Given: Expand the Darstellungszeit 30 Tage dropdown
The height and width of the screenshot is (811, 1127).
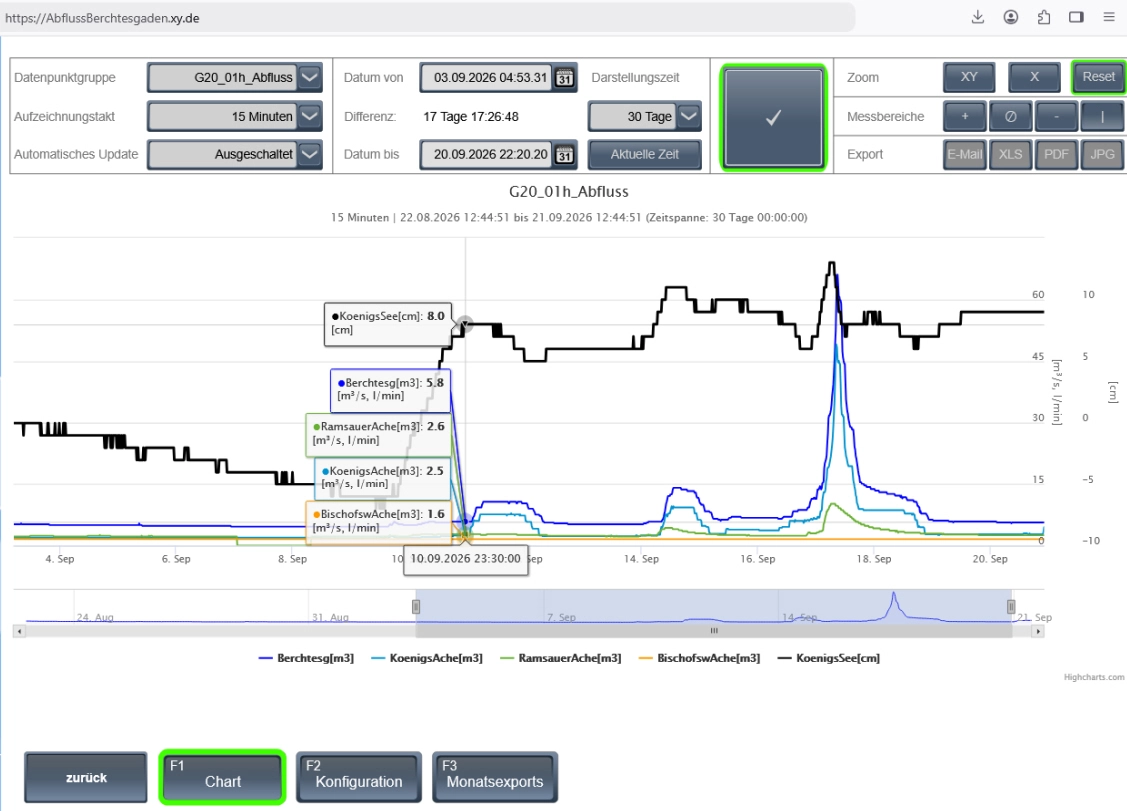Looking at the screenshot, I should tap(689, 116).
